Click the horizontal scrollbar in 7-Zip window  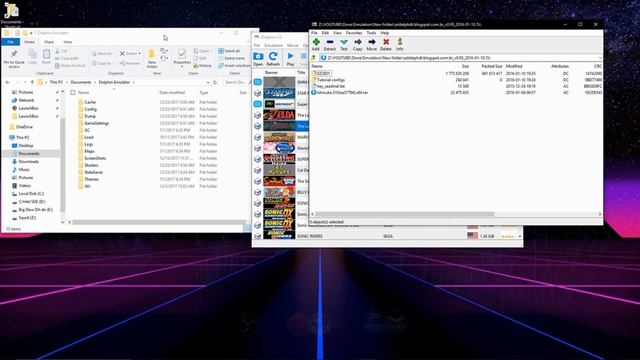coord(404,214)
